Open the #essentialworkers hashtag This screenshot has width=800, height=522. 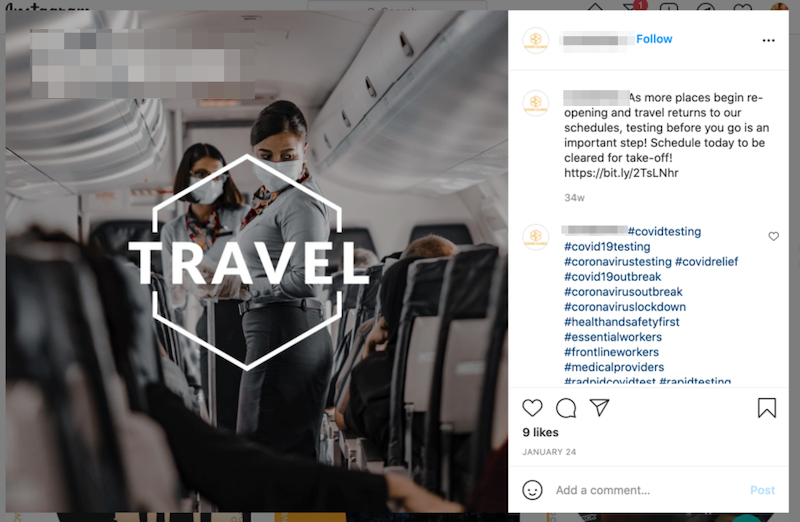pyautogui.click(x=613, y=337)
